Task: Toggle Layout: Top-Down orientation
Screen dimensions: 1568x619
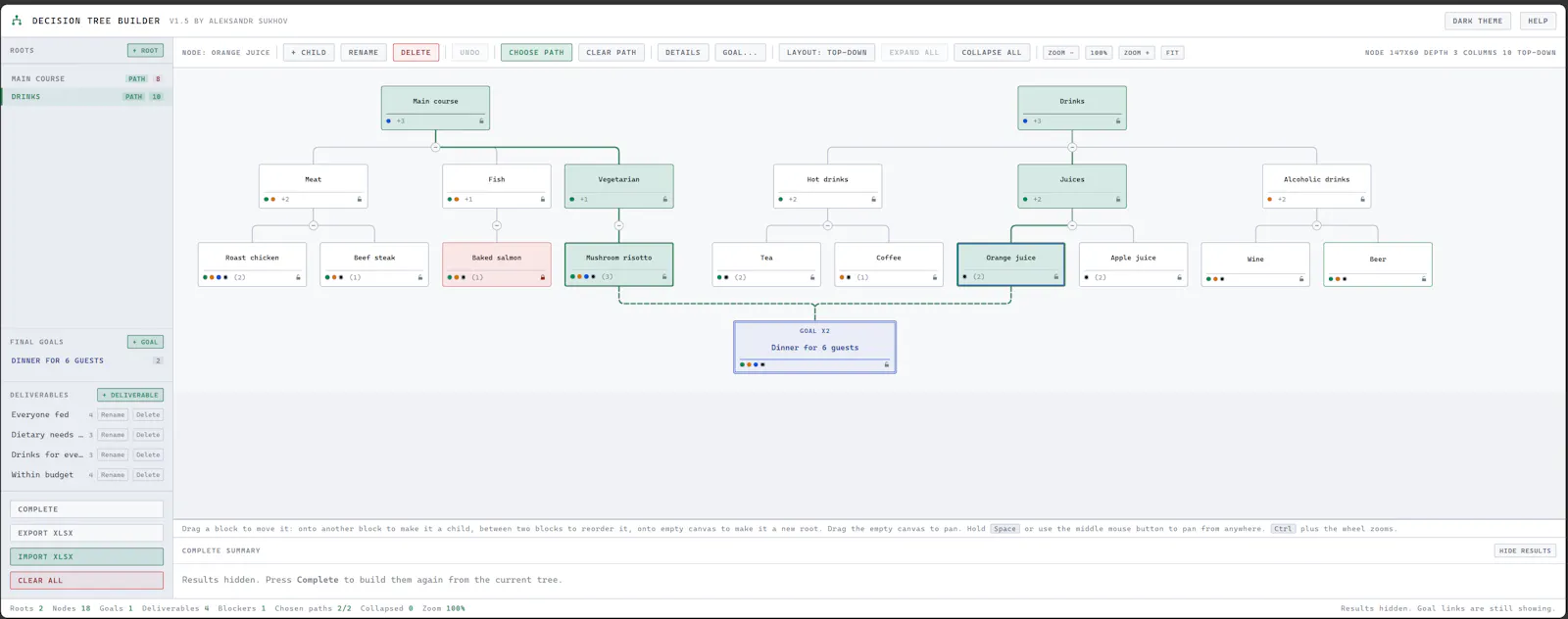Action: (x=827, y=53)
